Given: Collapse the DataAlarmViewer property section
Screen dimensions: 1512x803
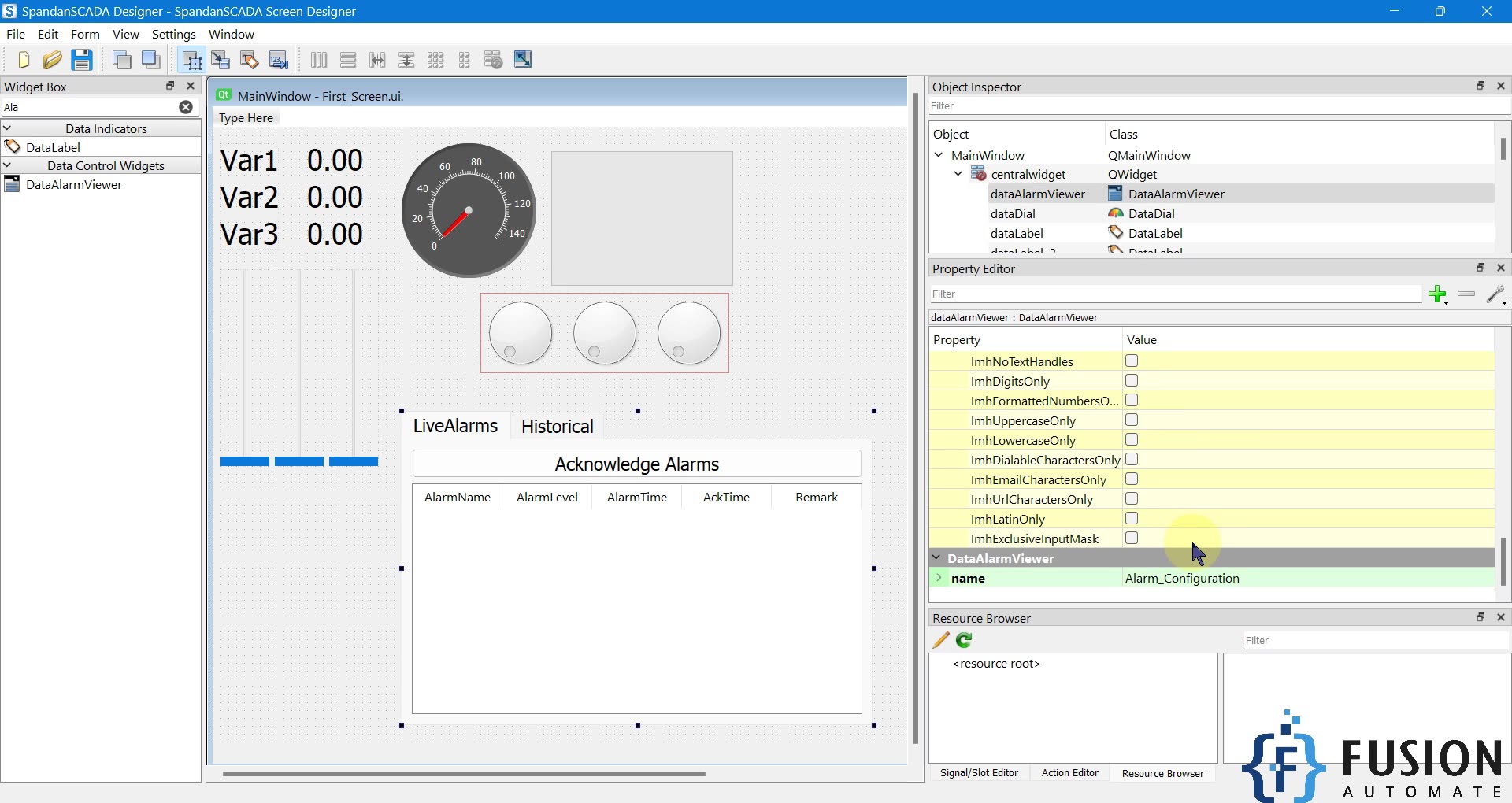Looking at the screenshot, I should (938, 557).
